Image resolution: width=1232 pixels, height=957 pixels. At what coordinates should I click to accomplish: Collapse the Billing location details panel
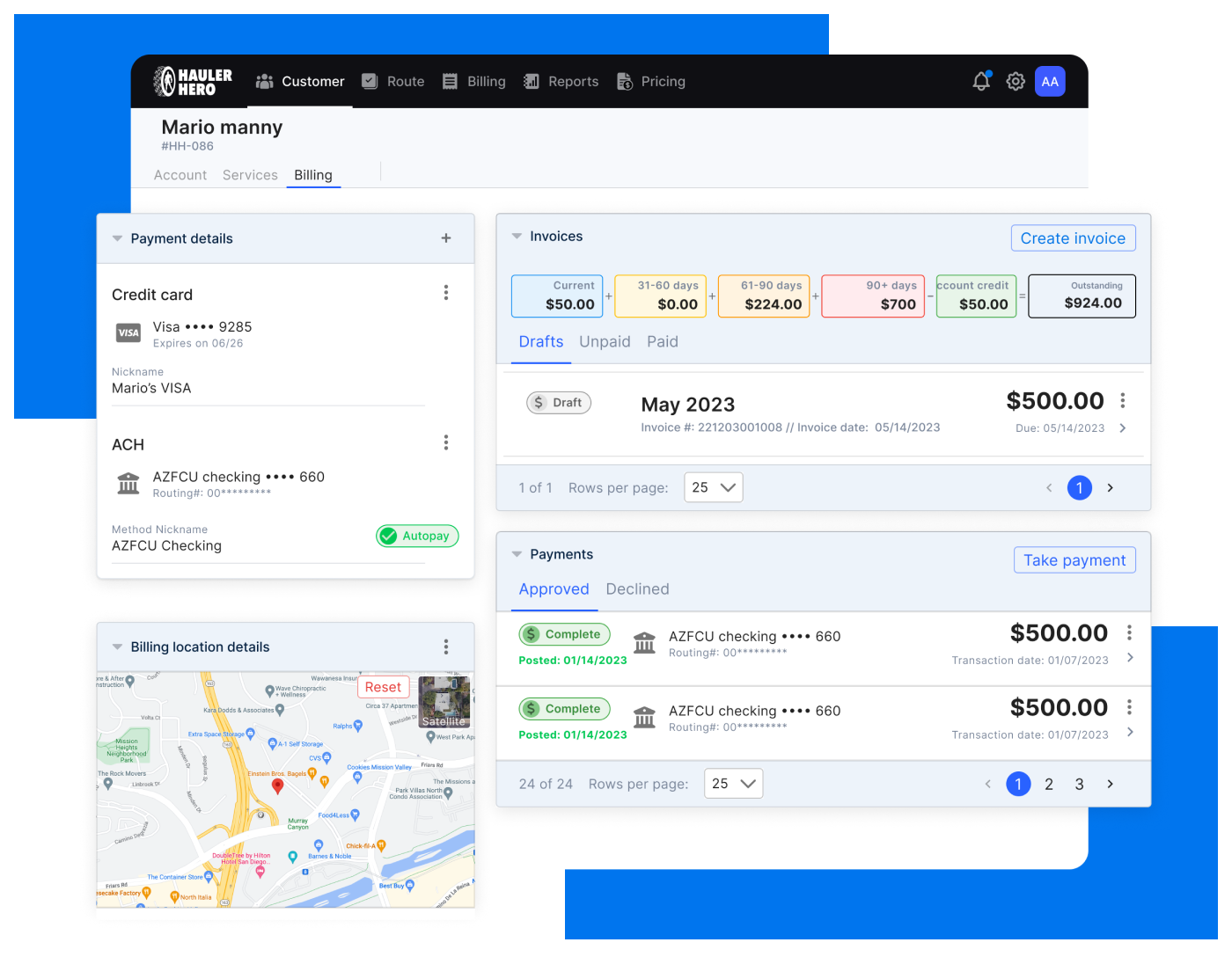pos(117,647)
